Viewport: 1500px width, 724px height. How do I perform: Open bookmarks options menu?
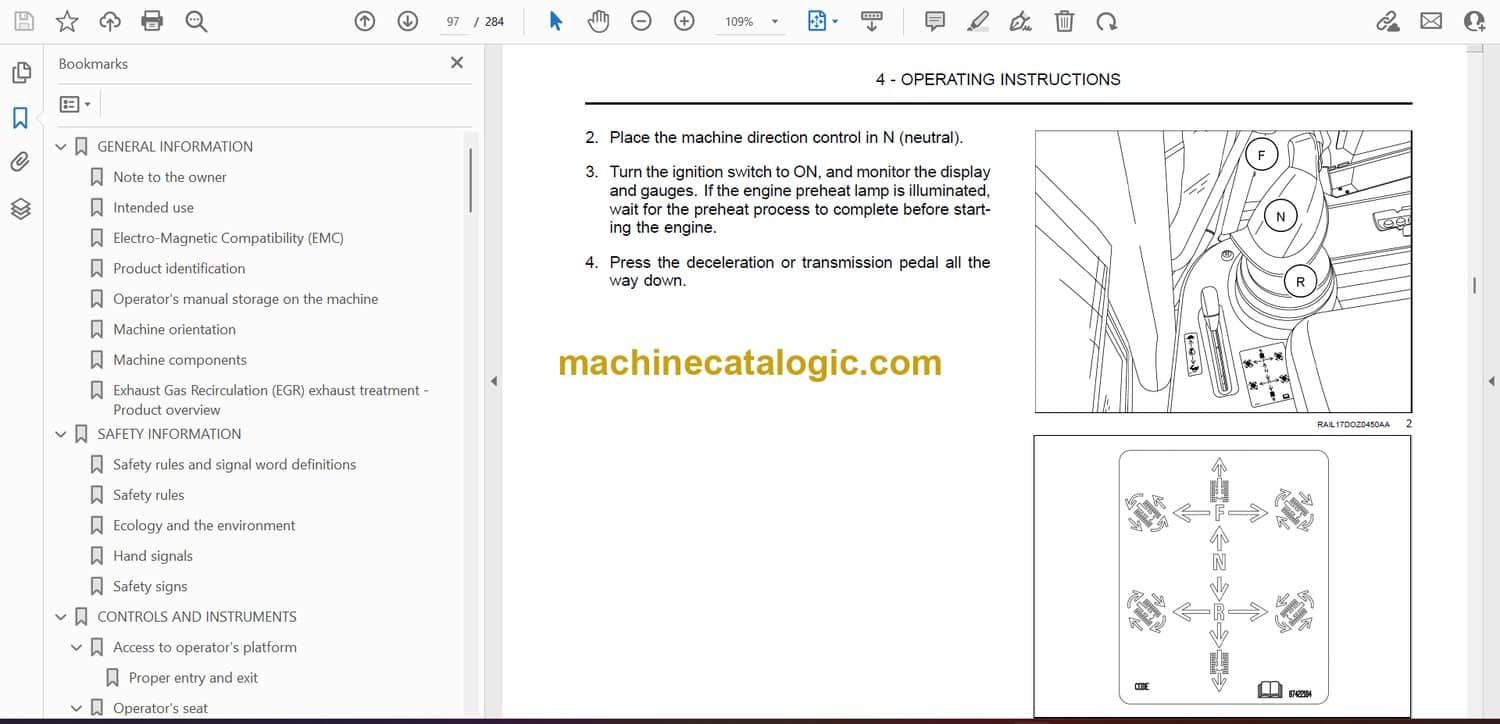click(x=75, y=104)
